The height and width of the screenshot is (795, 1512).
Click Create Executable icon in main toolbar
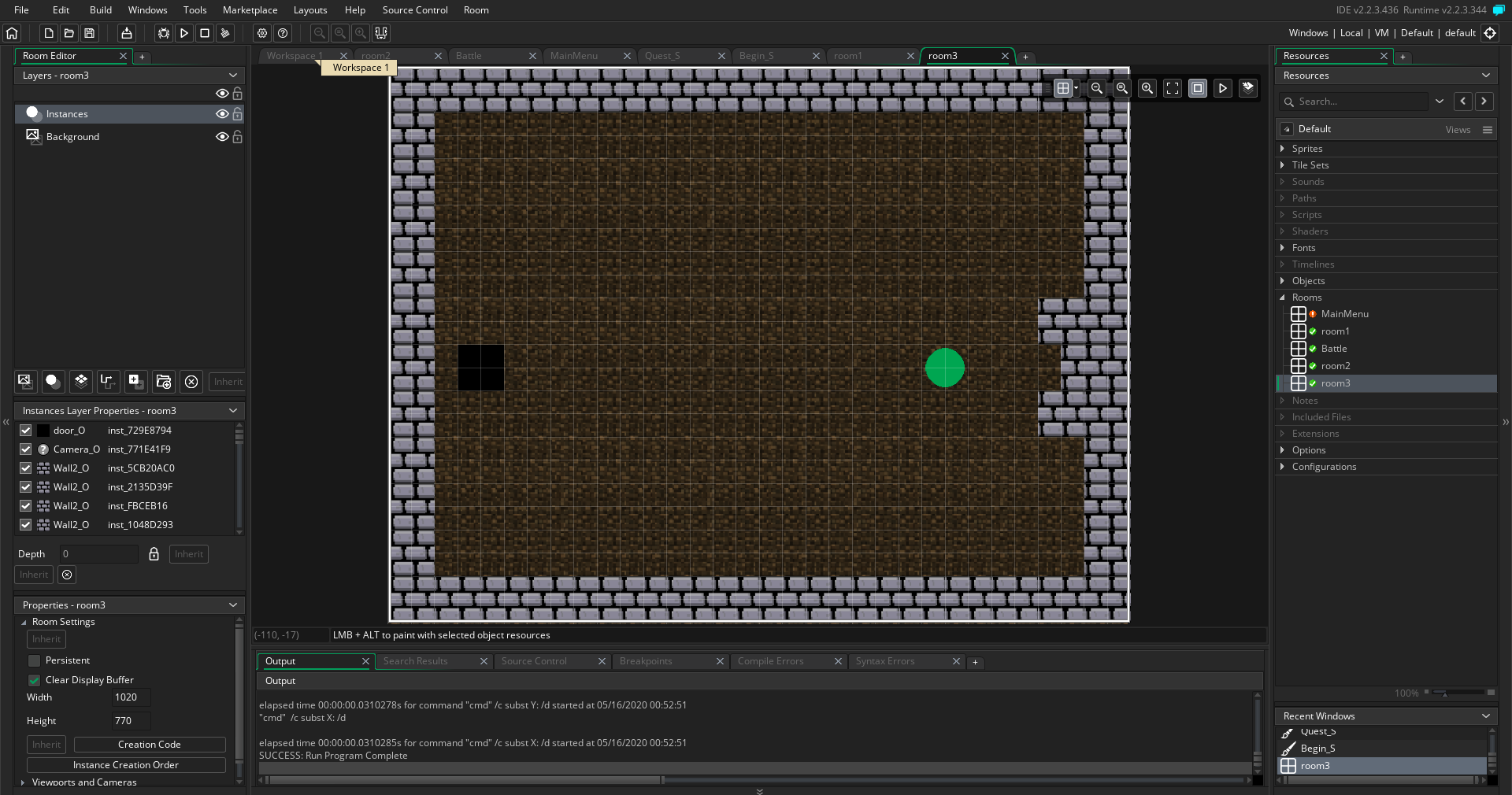[126, 33]
